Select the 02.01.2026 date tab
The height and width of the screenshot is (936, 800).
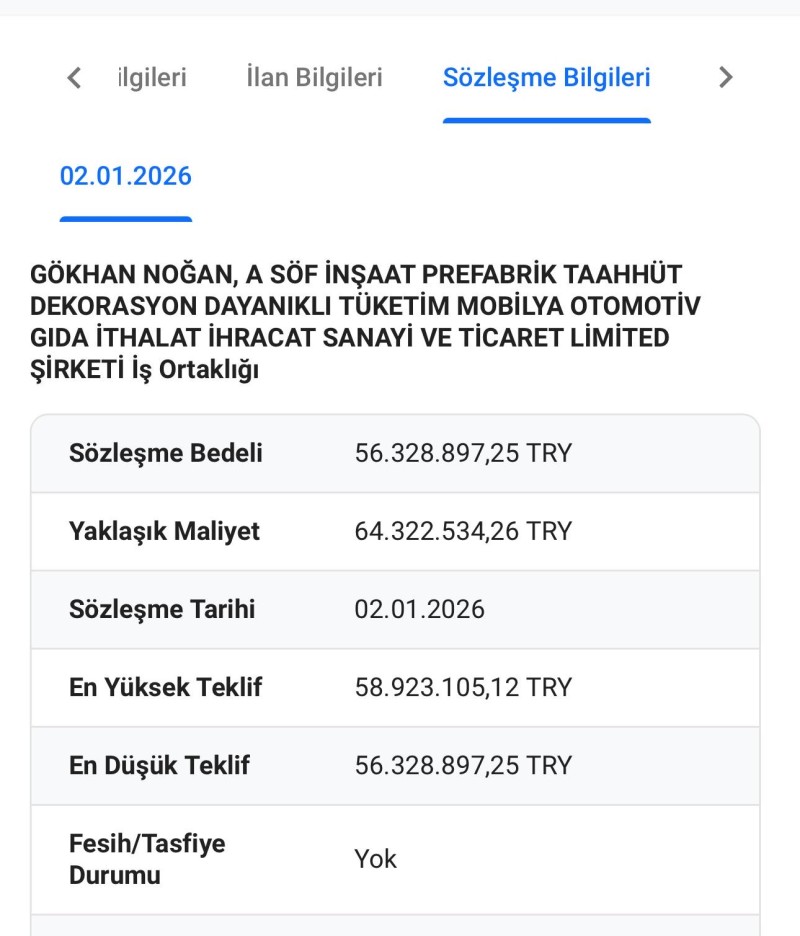click(125, 176)
